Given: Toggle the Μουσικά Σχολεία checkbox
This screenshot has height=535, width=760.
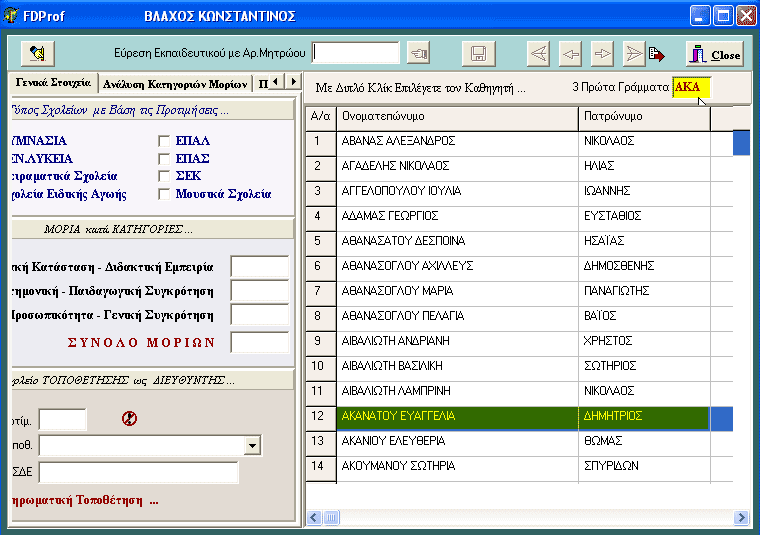Looking at the screenshot, I should click(x=164, y=194).
